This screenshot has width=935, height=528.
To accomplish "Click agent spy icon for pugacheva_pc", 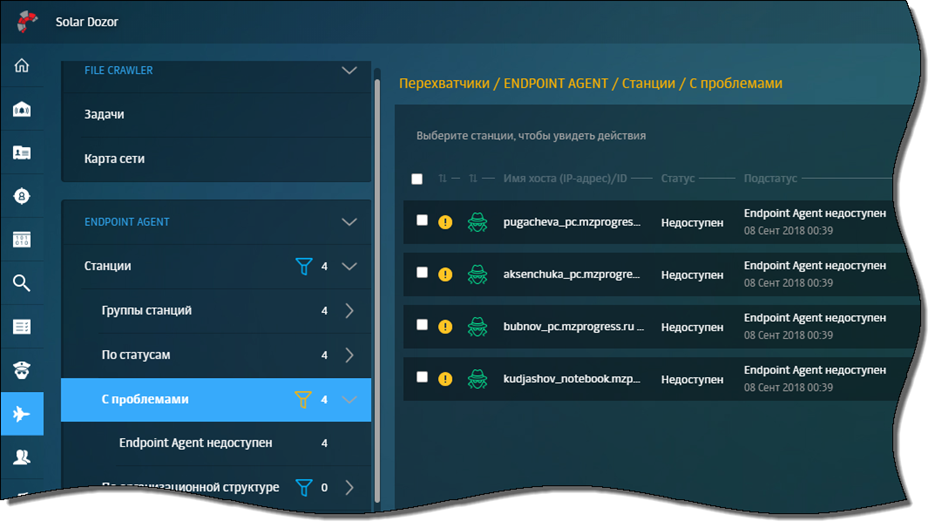I will [x=477, y=222].
